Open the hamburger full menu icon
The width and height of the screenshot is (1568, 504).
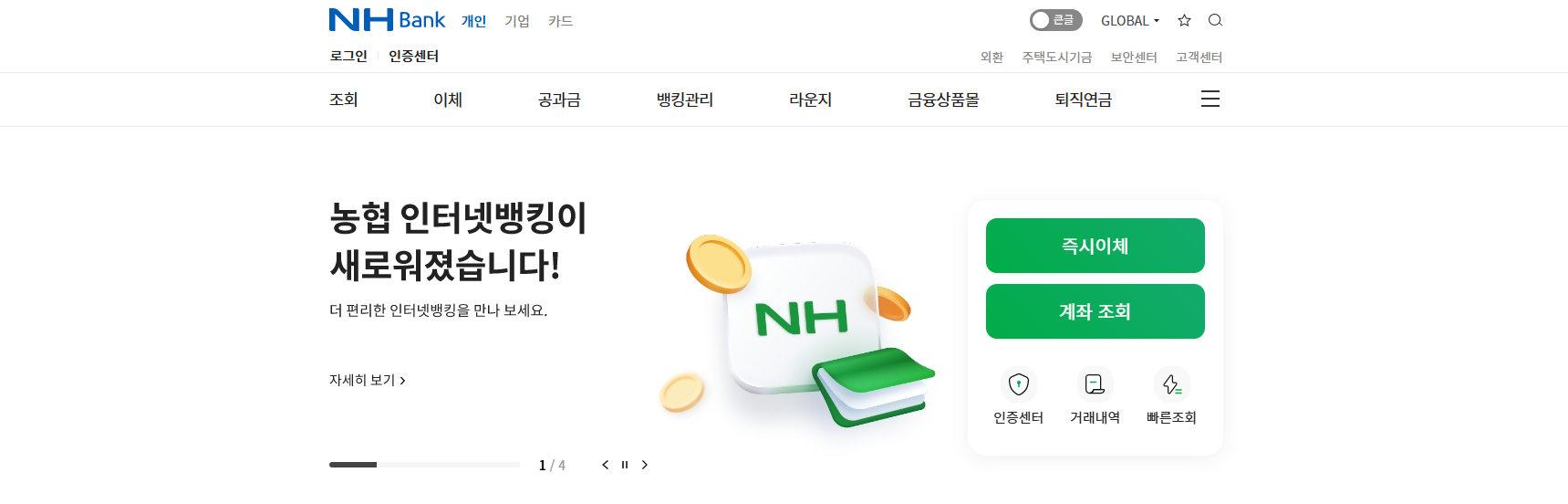click(x=1210, y=99)
